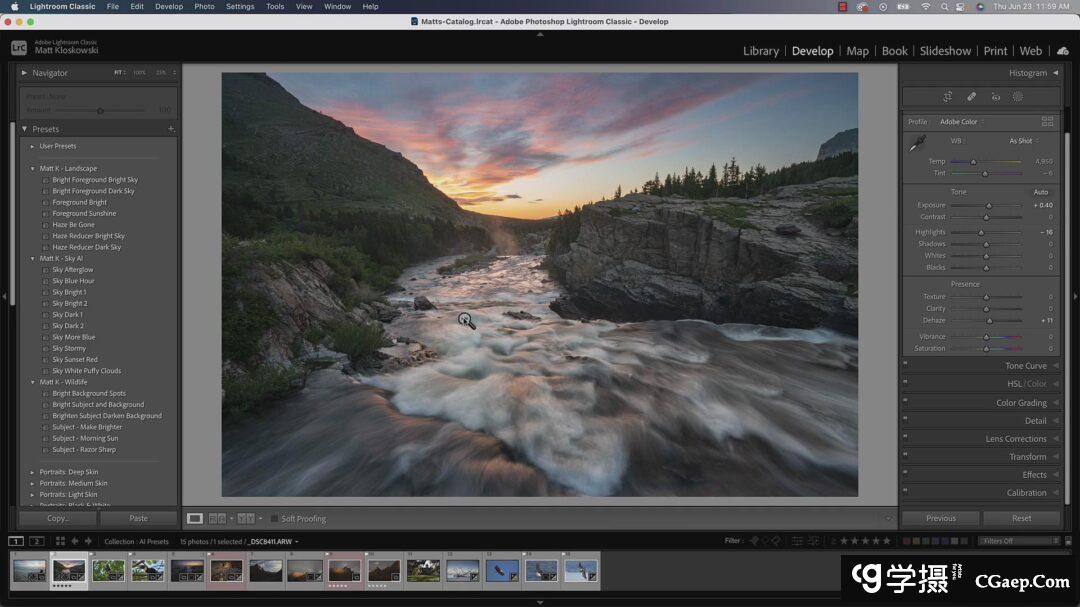Expand the Tone Curve panel
The image size is (1080, 607).
pos(1026,366)
